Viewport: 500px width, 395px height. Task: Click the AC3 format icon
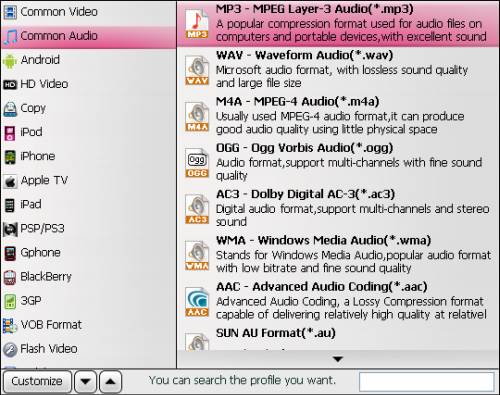click(197, 209)
